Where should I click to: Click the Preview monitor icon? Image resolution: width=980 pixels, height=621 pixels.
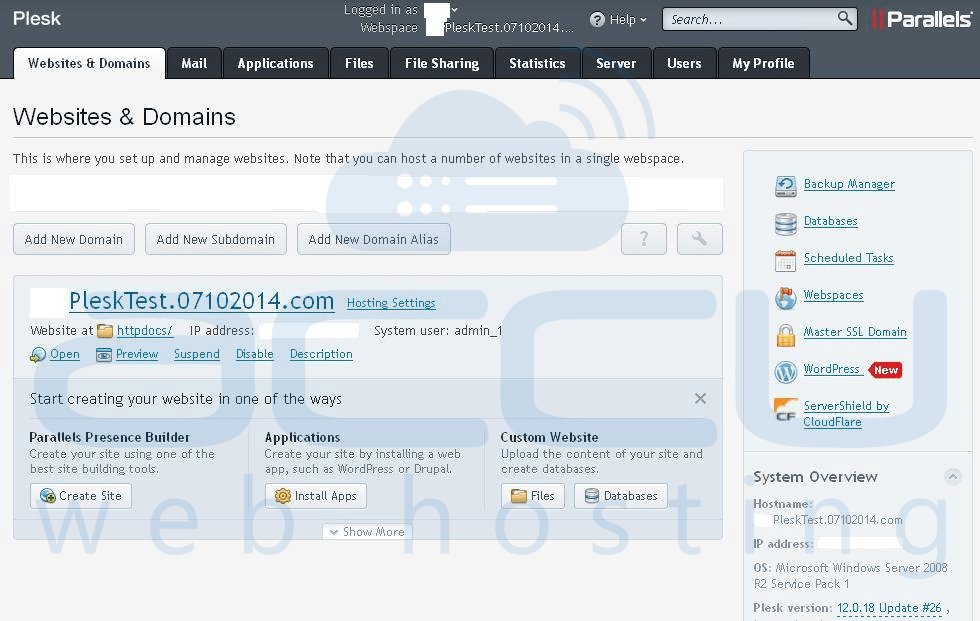point(103,354)
